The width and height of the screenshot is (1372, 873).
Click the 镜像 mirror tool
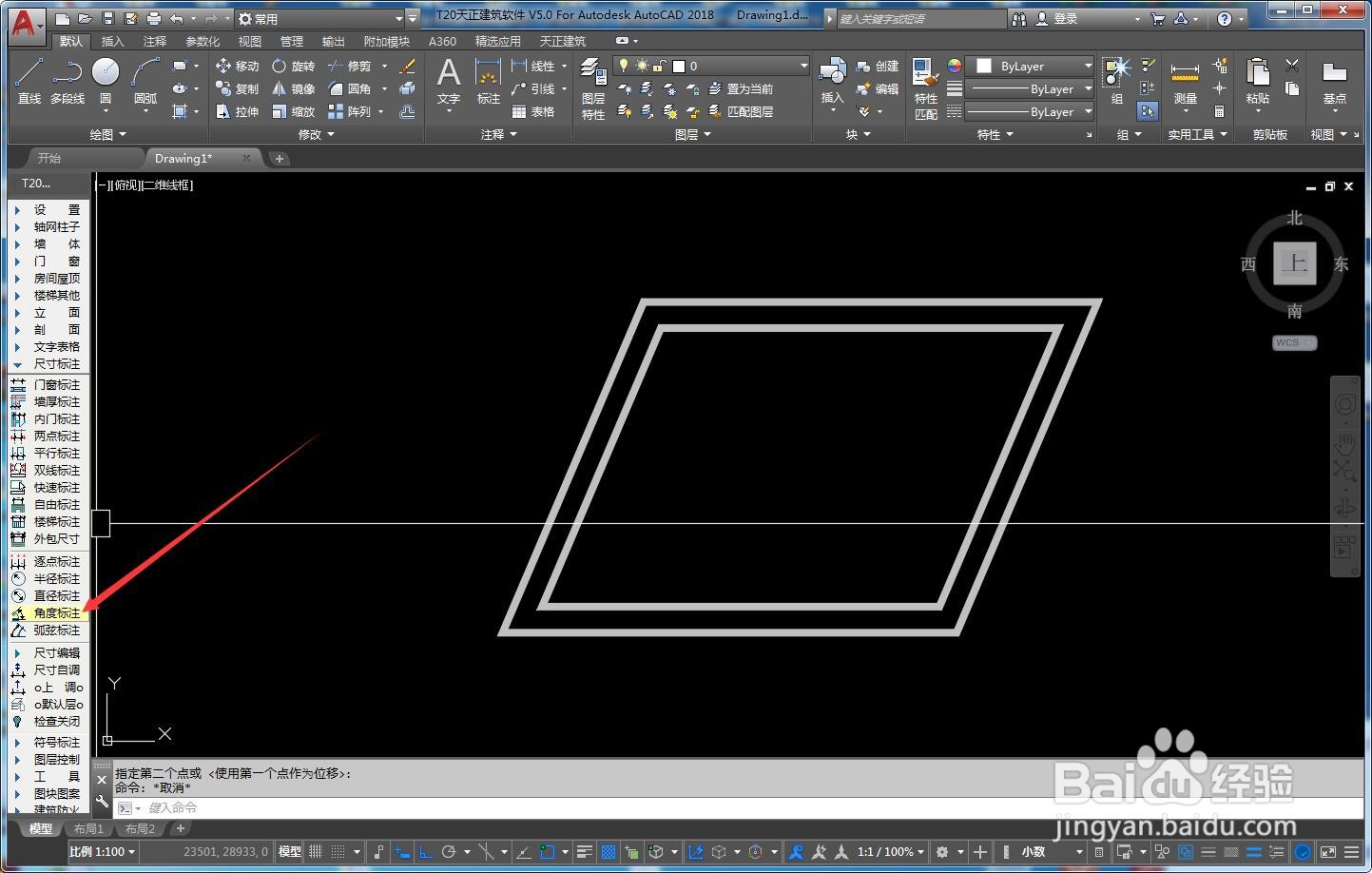pyautogui.click(x=293, y=88)
